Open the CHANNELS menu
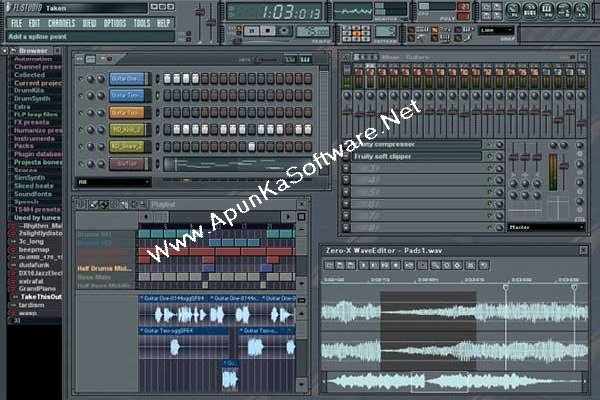Image resolution: width=600 pixels, height=400 pixels. (x=62, y=23)
